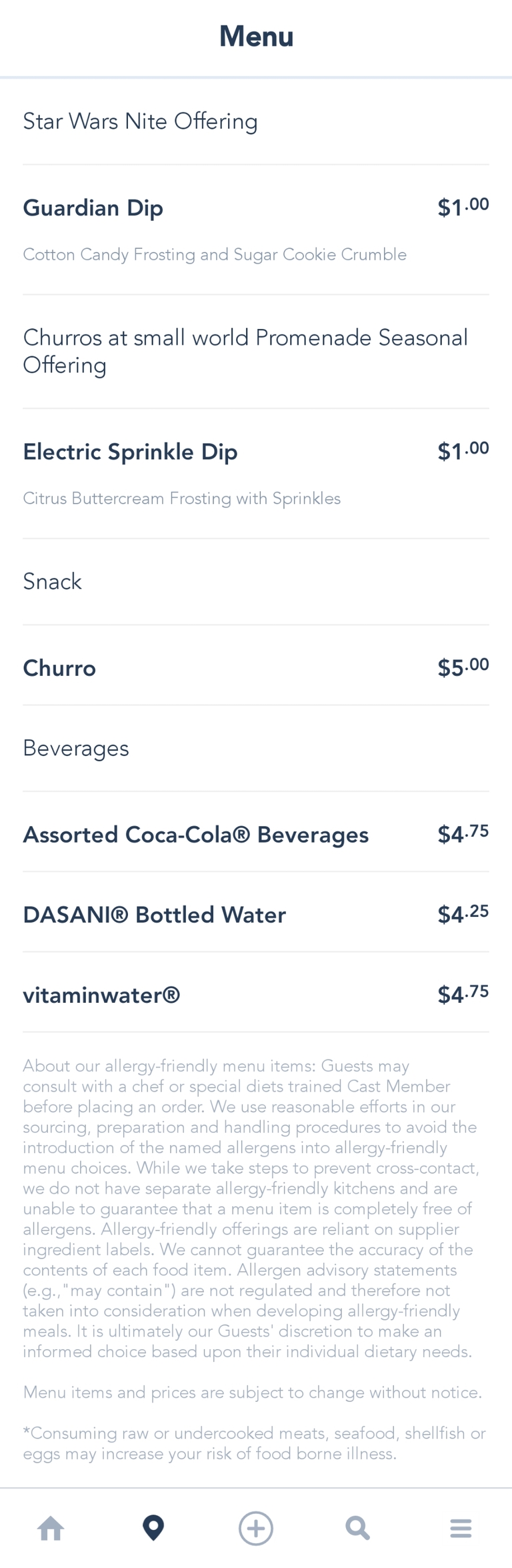Tap the $5.00 Churro price
The image size is (512, 1568).
[463, 667]
